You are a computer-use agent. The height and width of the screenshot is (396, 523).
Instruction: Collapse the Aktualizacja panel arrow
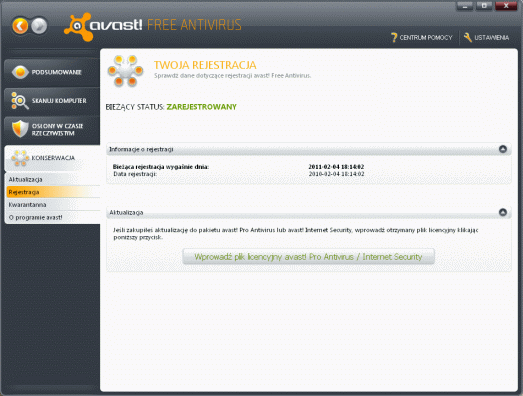point(503,212)
